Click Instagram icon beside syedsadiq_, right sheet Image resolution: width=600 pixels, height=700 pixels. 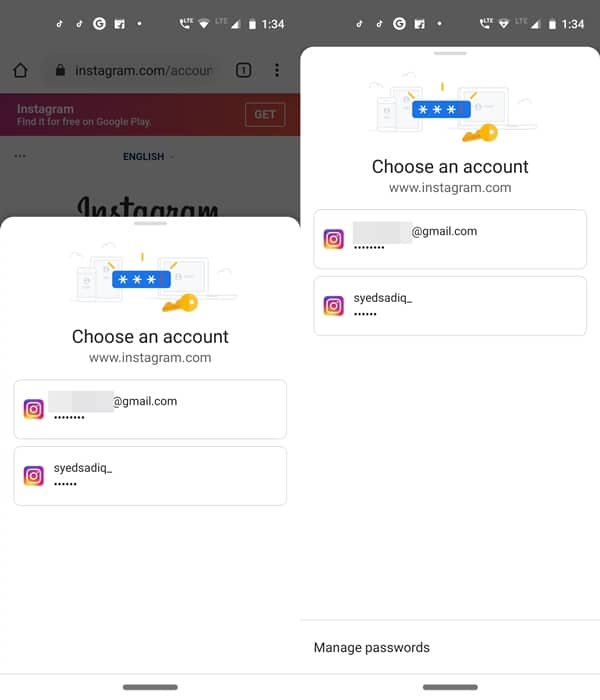pyautogui.click(x=333, y=306)
